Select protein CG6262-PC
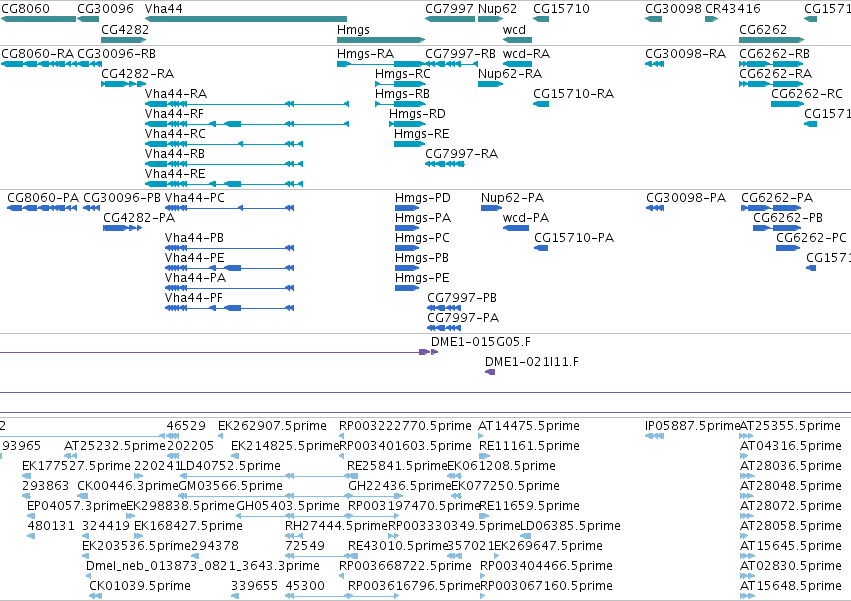This screenshot has height=601, width=851. pyautogui.click(x=811, y=238)
